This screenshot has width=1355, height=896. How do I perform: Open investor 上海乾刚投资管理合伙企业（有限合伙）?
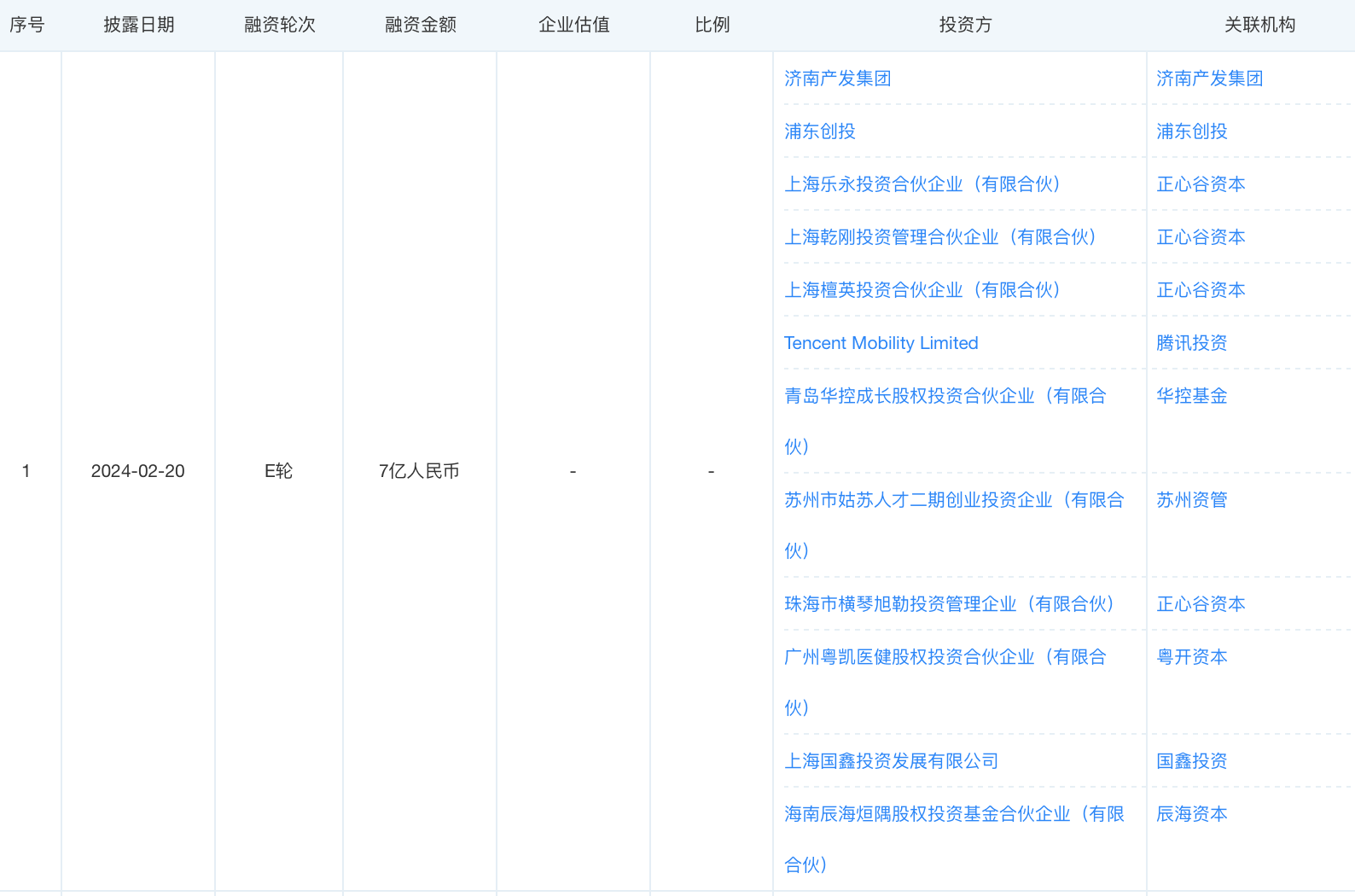click(940, 237)
